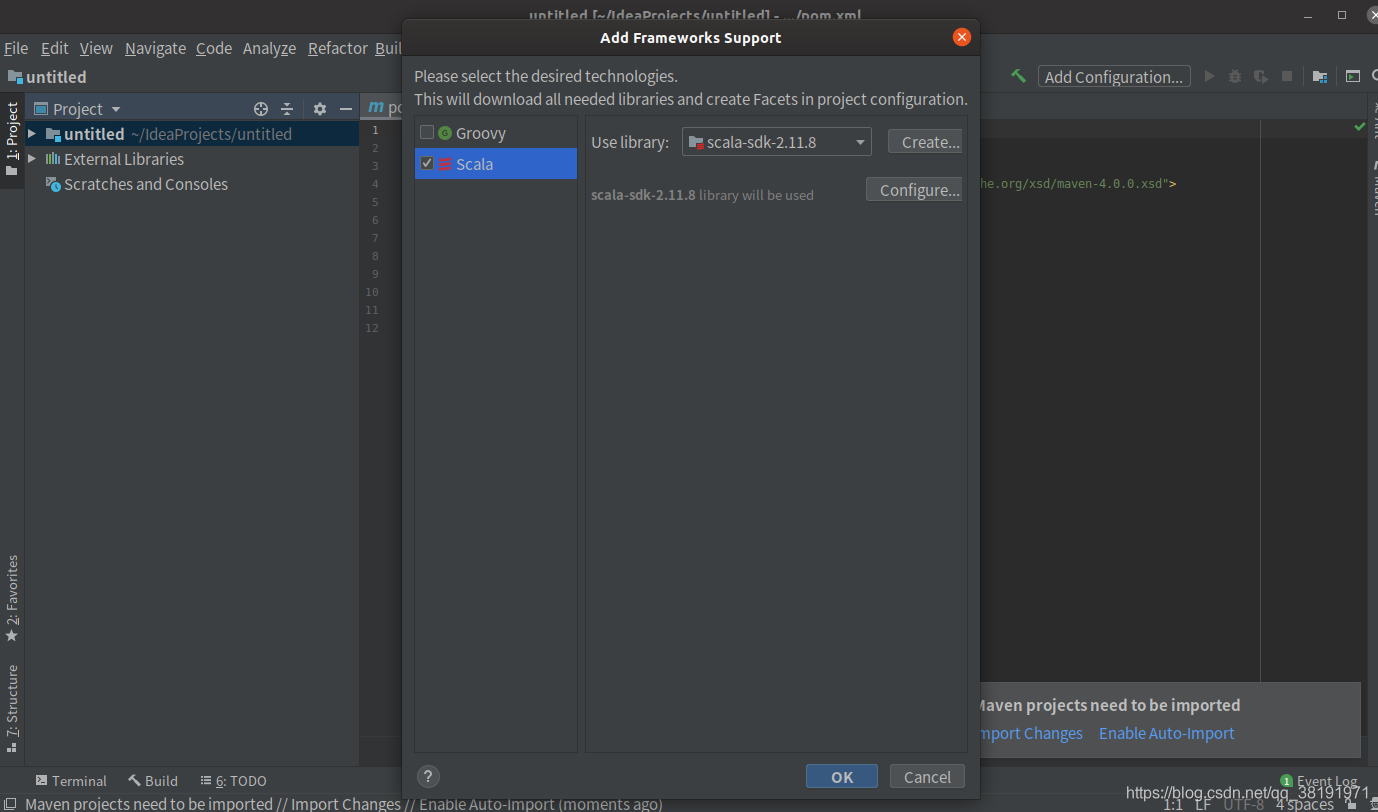Click the Create... library button
1378x812 pixels.
tap(925, 142)
